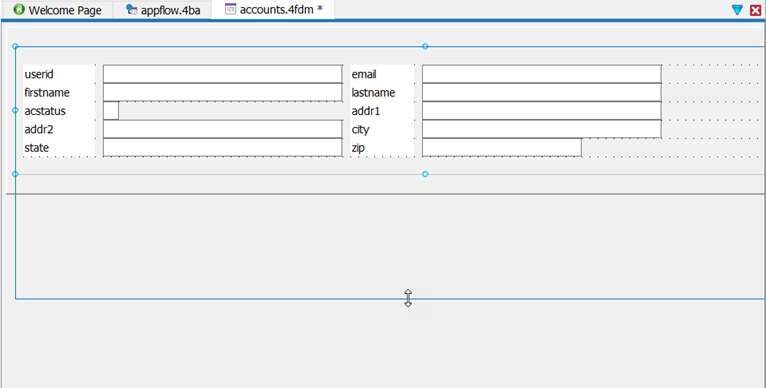Close the document with the red X

click(755, 10)
